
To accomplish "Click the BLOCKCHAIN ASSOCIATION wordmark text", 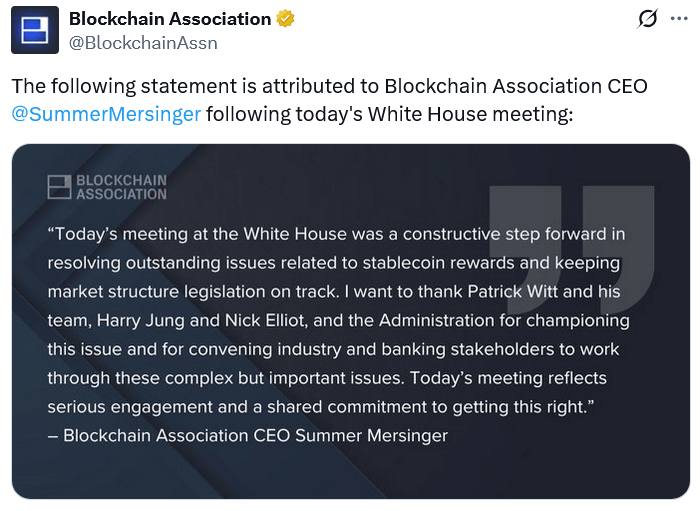I will pos(121,187).
